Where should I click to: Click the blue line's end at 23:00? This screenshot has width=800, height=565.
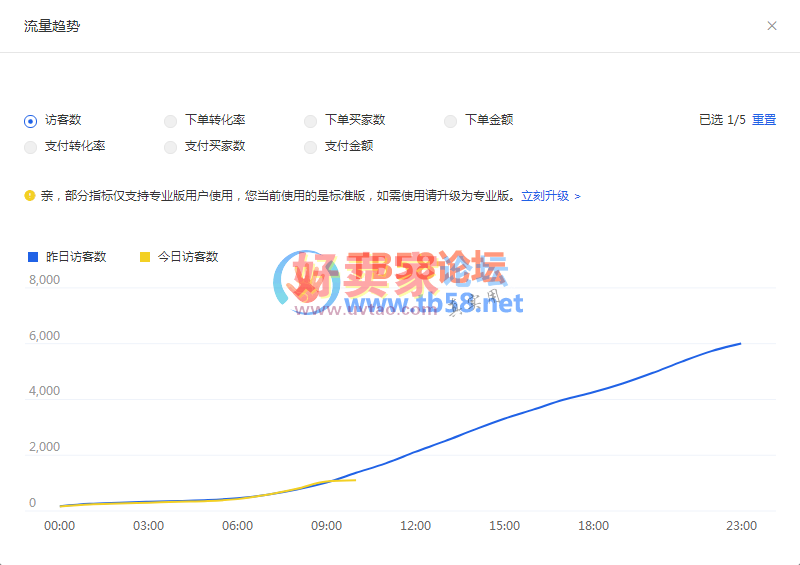741,343
